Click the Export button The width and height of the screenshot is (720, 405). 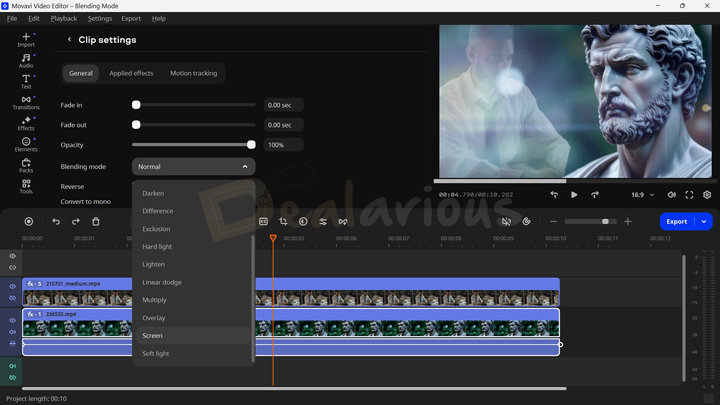click(677, 221)
